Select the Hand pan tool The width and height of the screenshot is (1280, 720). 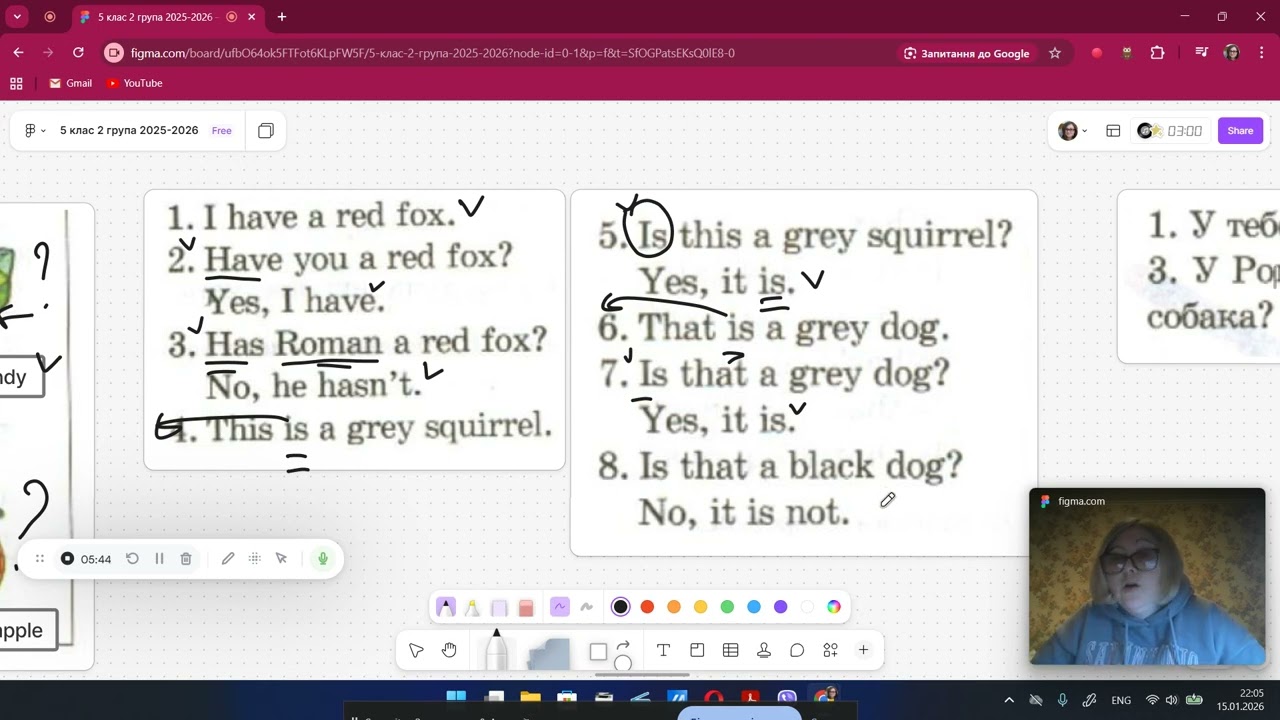pos(449,651)
